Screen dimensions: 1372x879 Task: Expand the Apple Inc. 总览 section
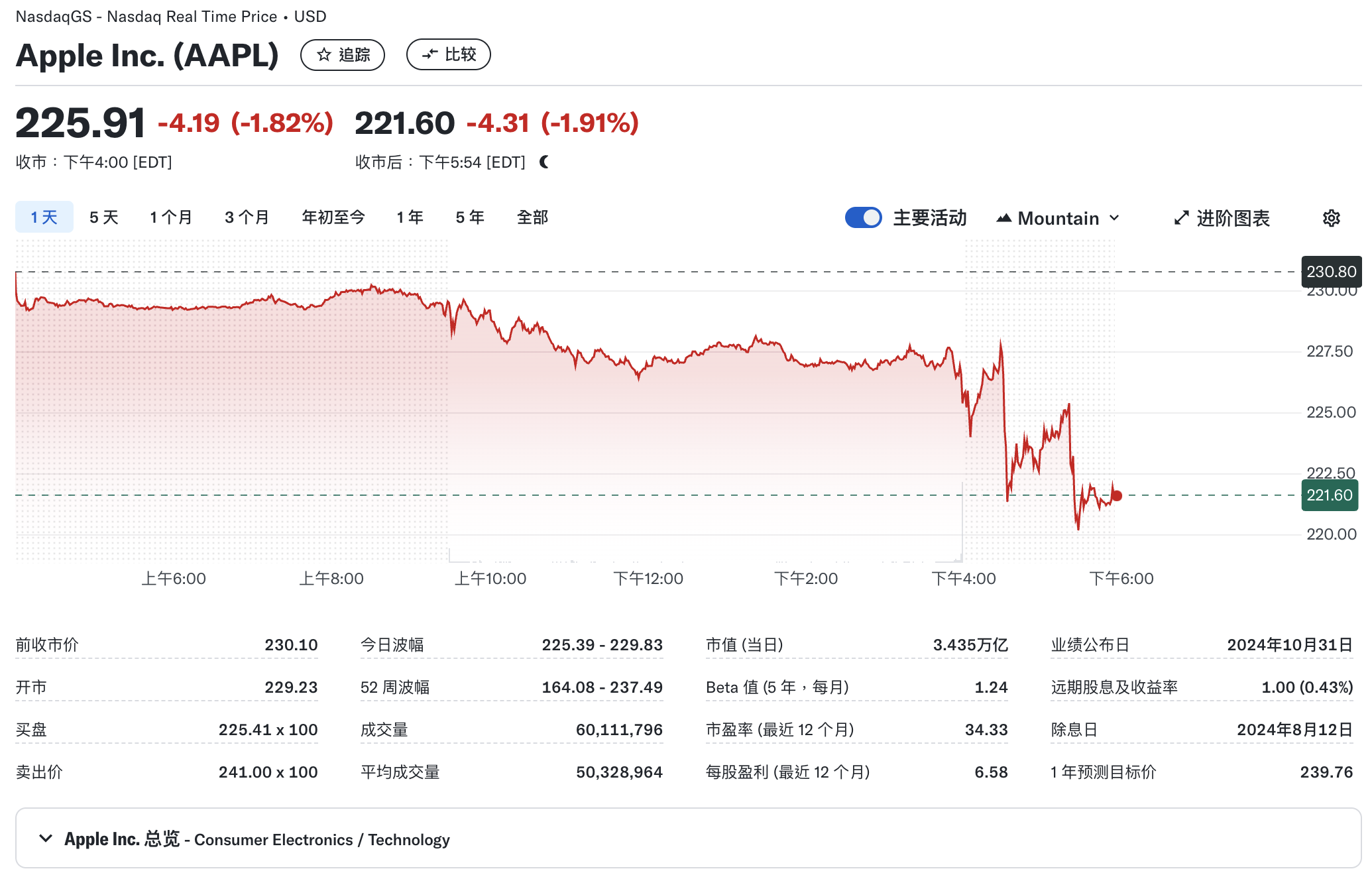point(689,839)
